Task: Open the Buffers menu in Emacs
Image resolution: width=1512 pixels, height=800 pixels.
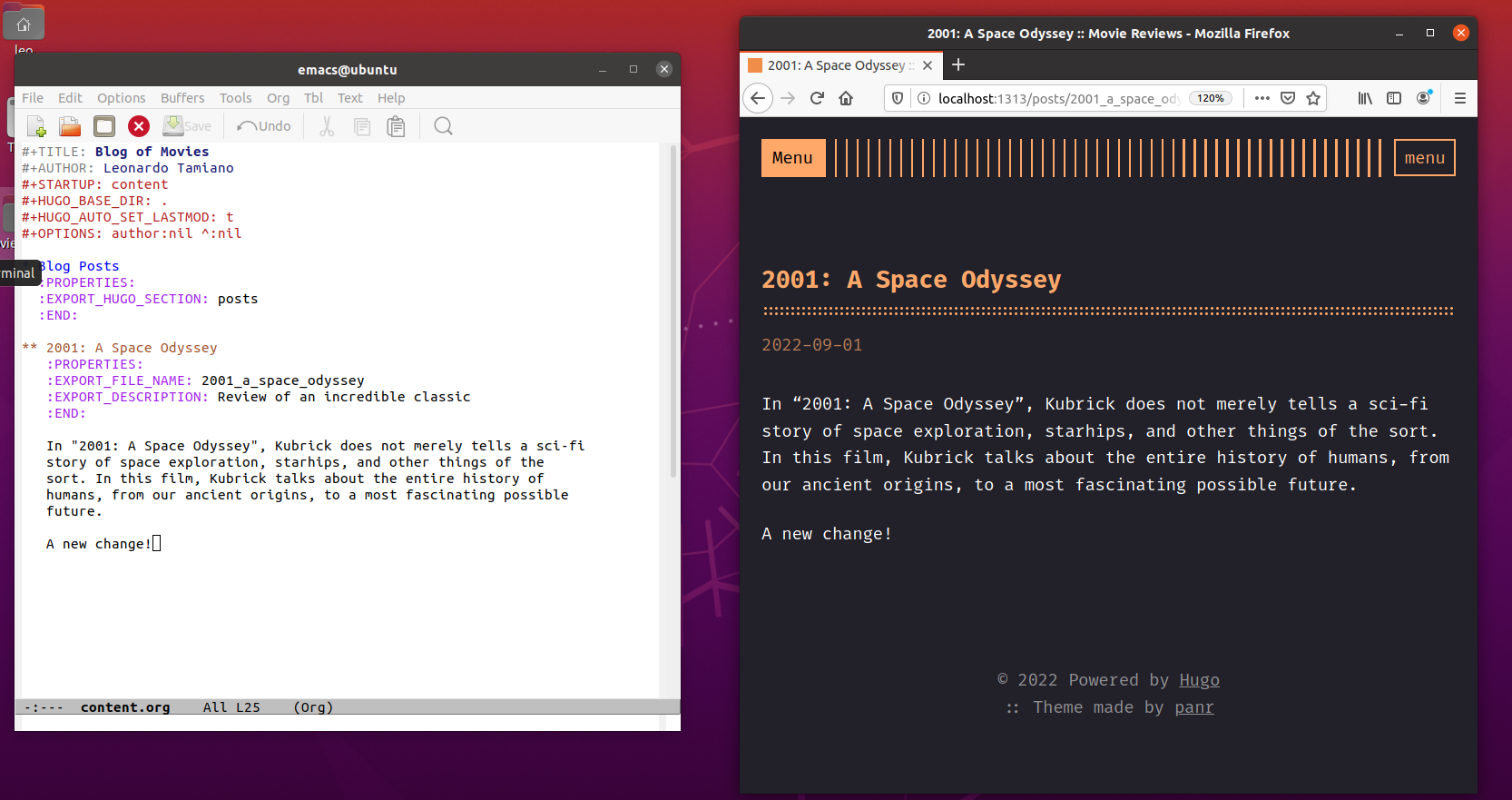Action: [x=182, y=98]
